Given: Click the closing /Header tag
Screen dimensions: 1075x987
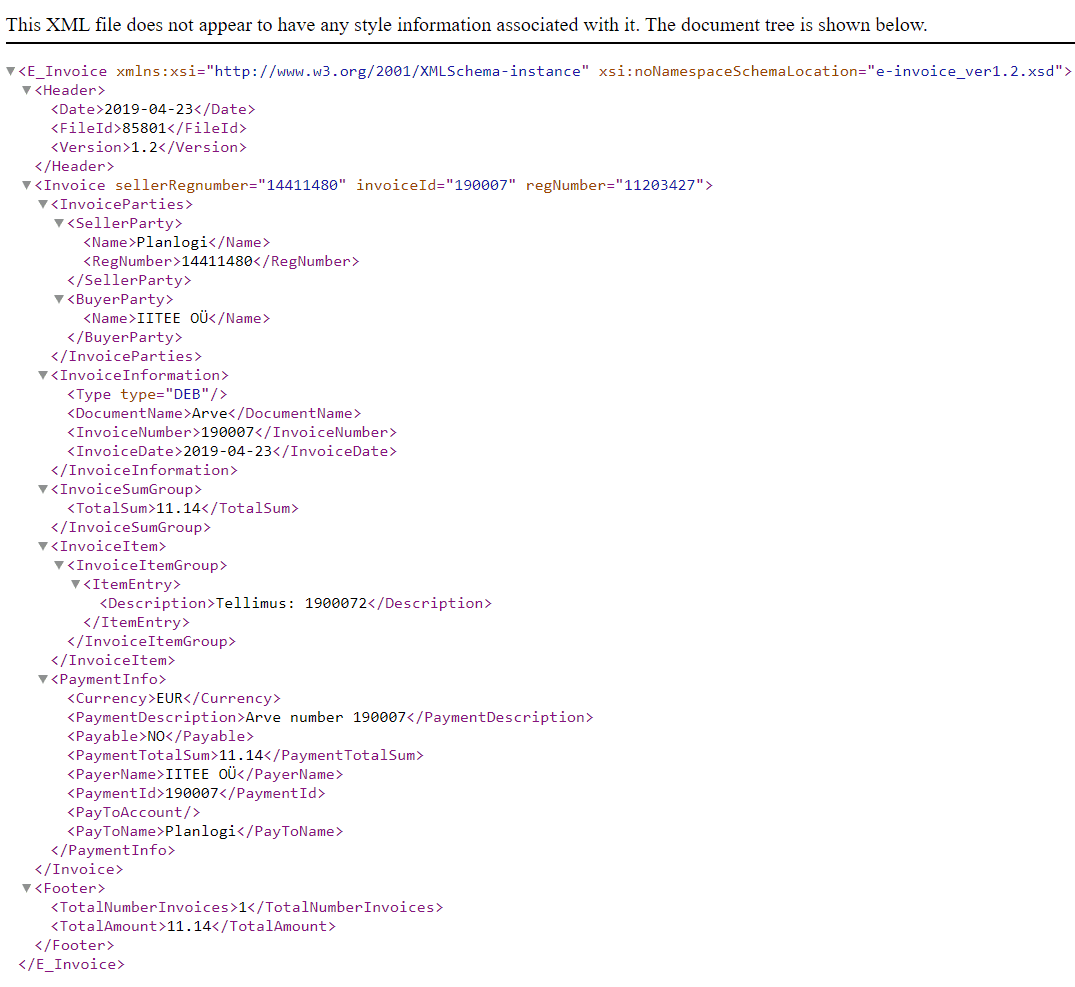Looking at the screenshot, I should (74, 167).
